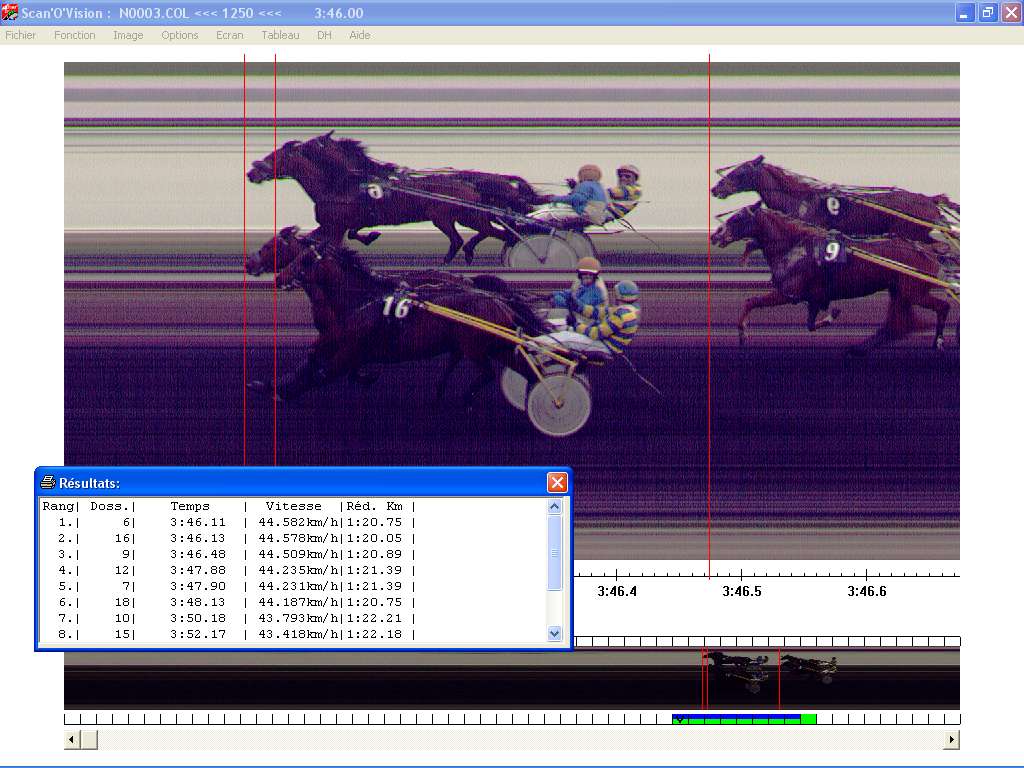Click the 1:22.21 reduction value
1024x768 pixels.
click(374, 618)
